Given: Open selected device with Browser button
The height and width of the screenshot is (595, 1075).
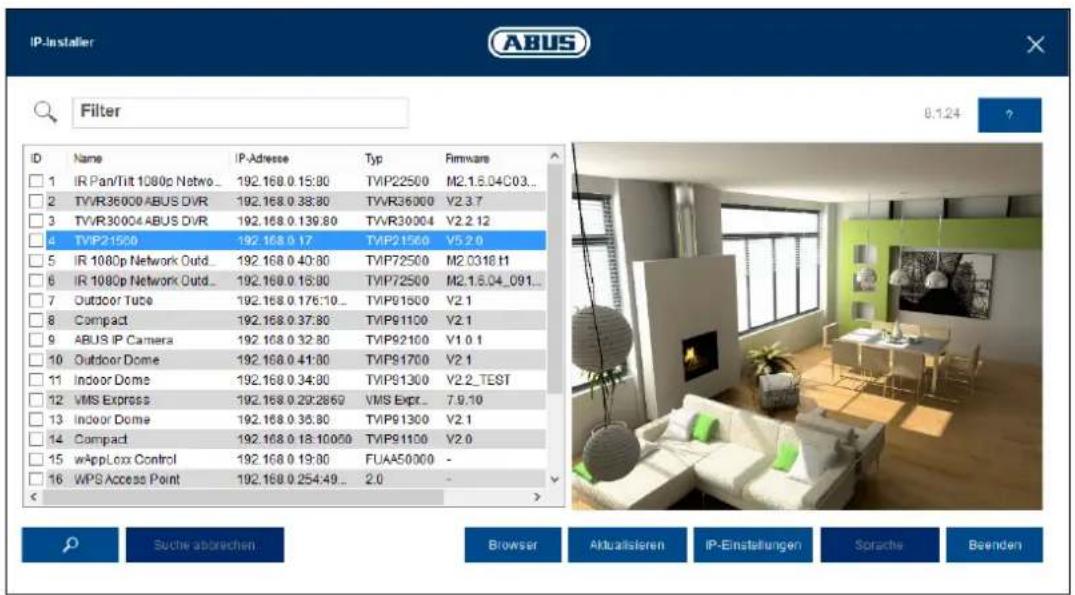Looking at the screenshot, I should 513,545.
